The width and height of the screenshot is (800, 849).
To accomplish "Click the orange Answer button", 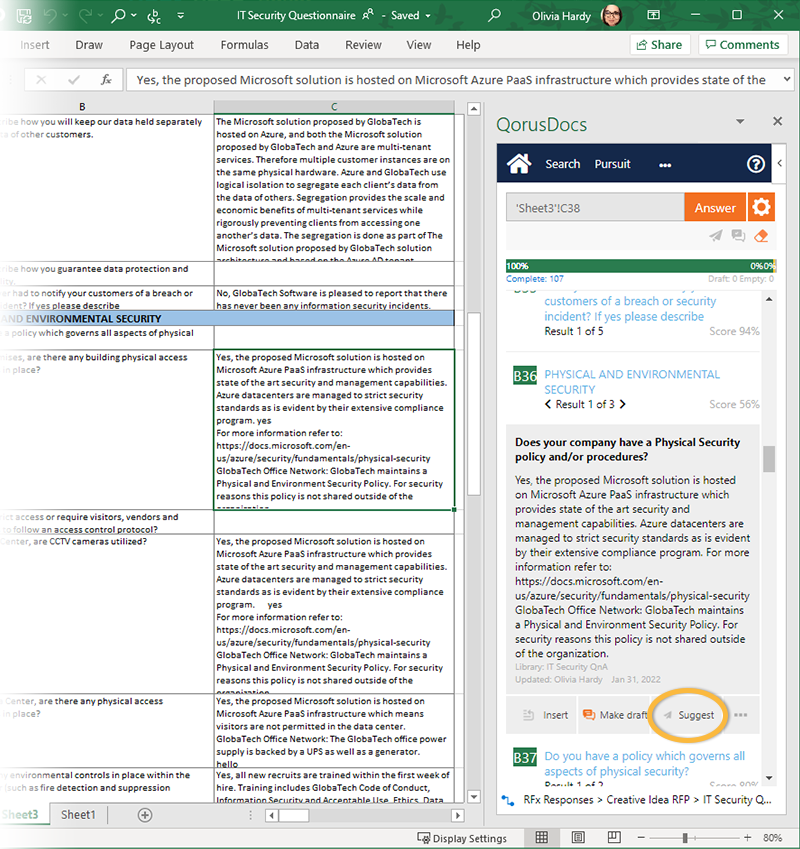I will pos(715,207).
